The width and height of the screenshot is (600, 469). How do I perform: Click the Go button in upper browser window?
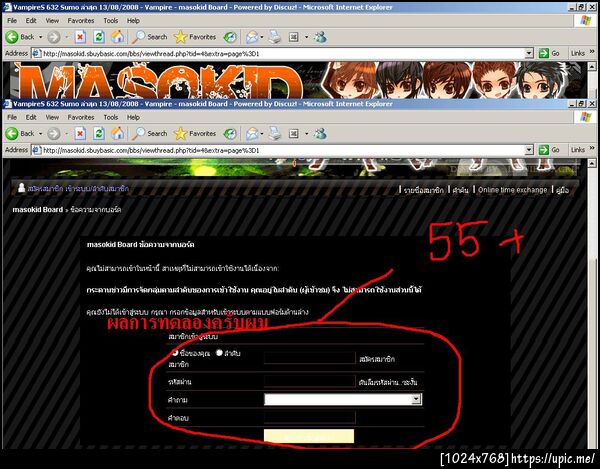pyautogui.click(x=549, y=54)
